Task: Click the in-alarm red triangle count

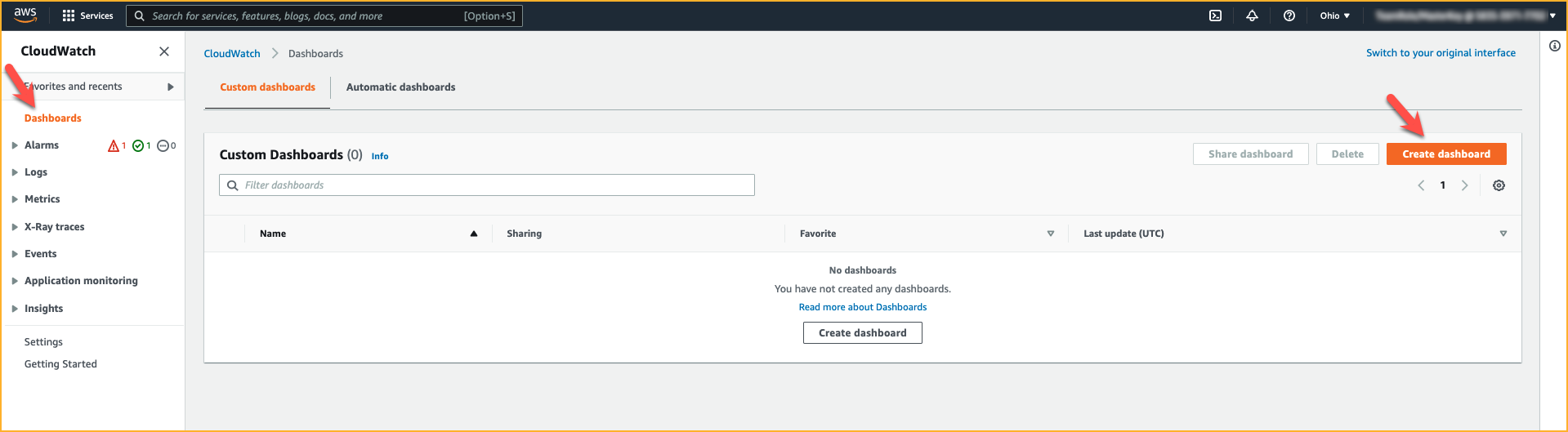Action: [117, 145]
